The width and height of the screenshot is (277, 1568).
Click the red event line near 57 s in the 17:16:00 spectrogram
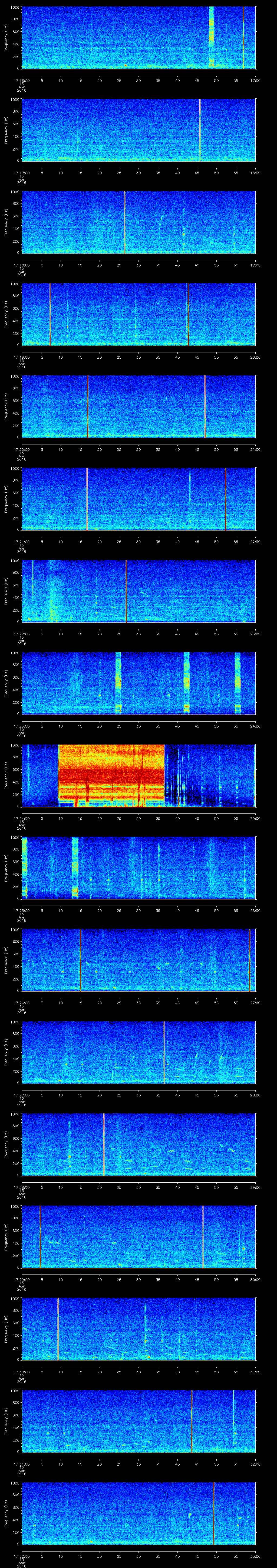pyautogui.click(x=243, y=38)
